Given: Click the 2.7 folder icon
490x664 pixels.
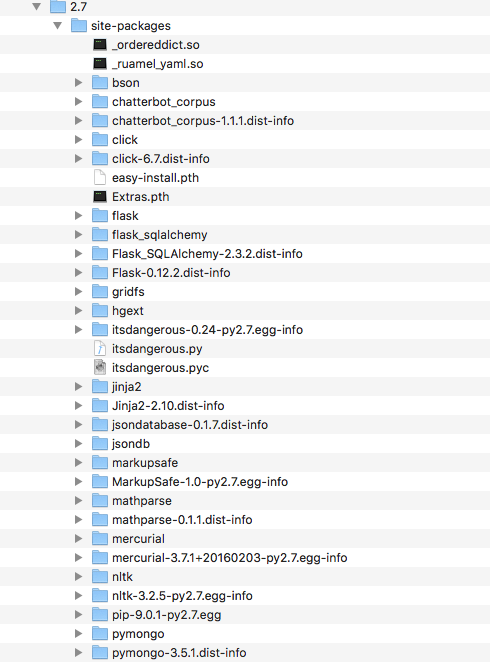Looking at the screenshot, I should coord(58,6).
